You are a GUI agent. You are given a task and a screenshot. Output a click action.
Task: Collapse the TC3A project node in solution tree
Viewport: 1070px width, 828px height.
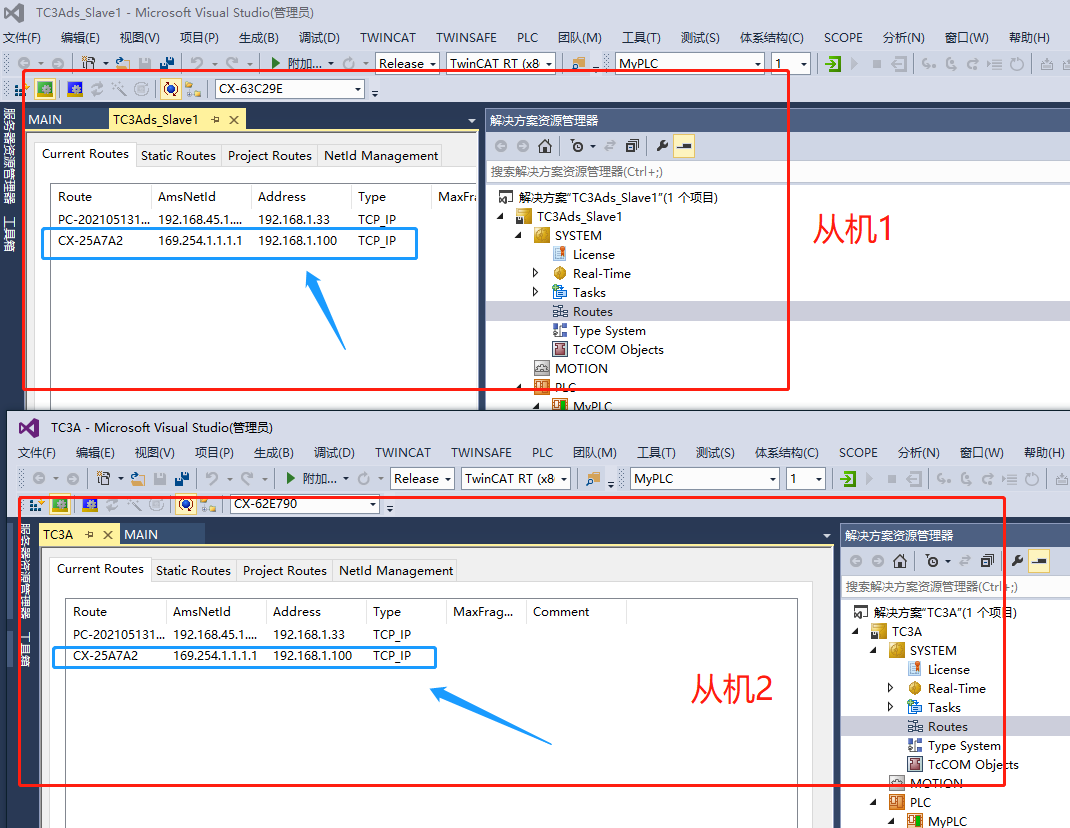tap(856, 631)
